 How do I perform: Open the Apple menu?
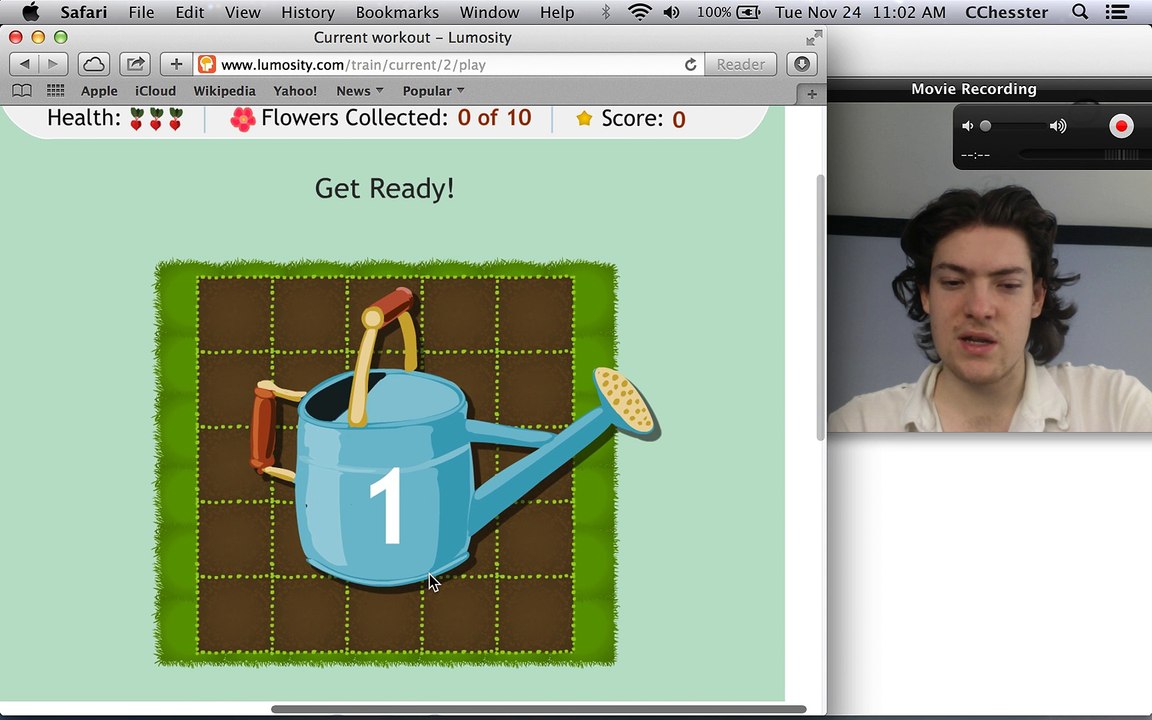coord(30,12)
